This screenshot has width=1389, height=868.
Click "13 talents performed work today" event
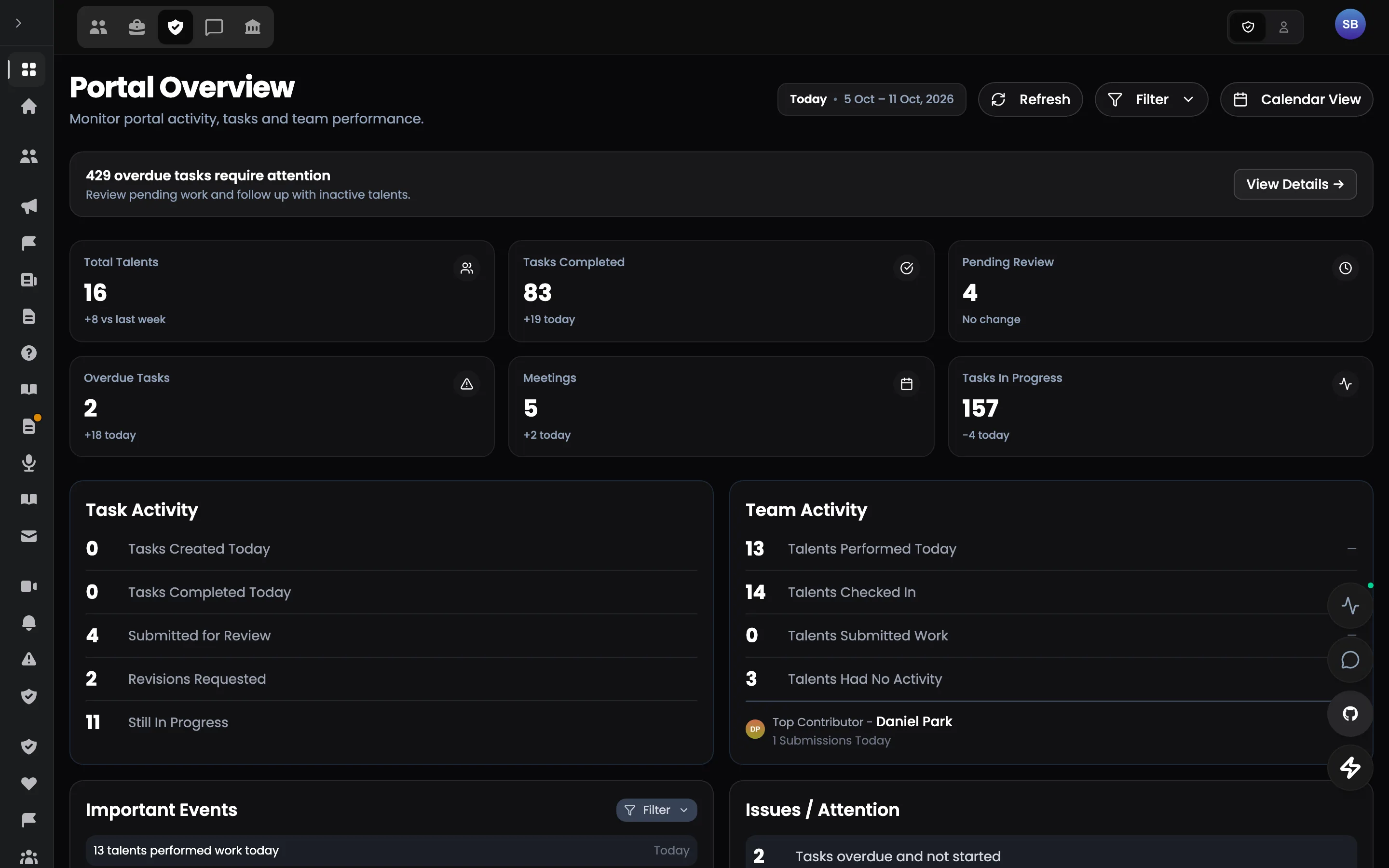click(x=392, y=850)
